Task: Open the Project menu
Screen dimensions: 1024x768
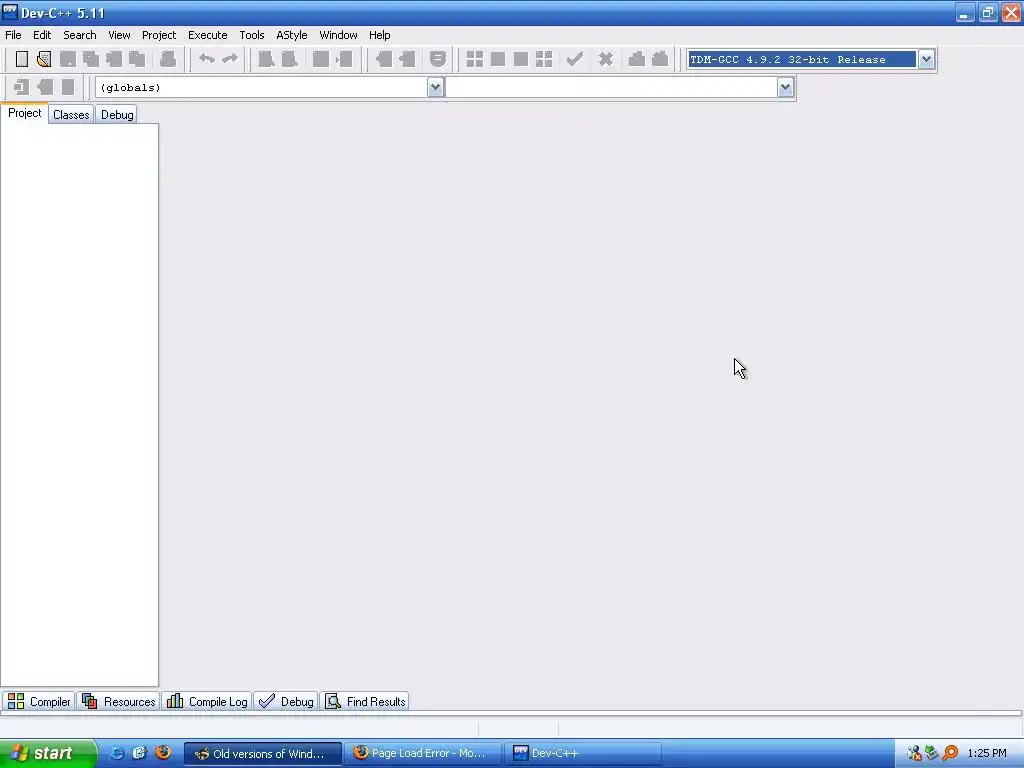Action: coord(159,35)
